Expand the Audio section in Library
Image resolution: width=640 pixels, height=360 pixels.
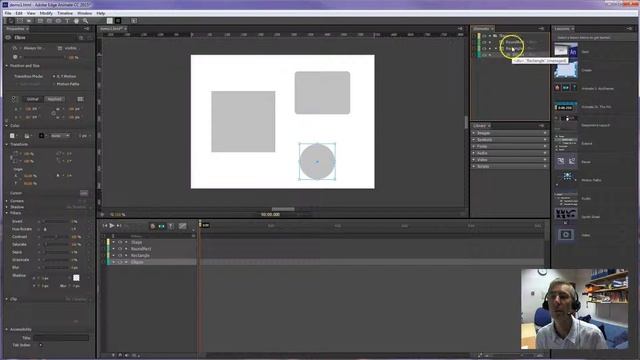click(x=473, y=153)
